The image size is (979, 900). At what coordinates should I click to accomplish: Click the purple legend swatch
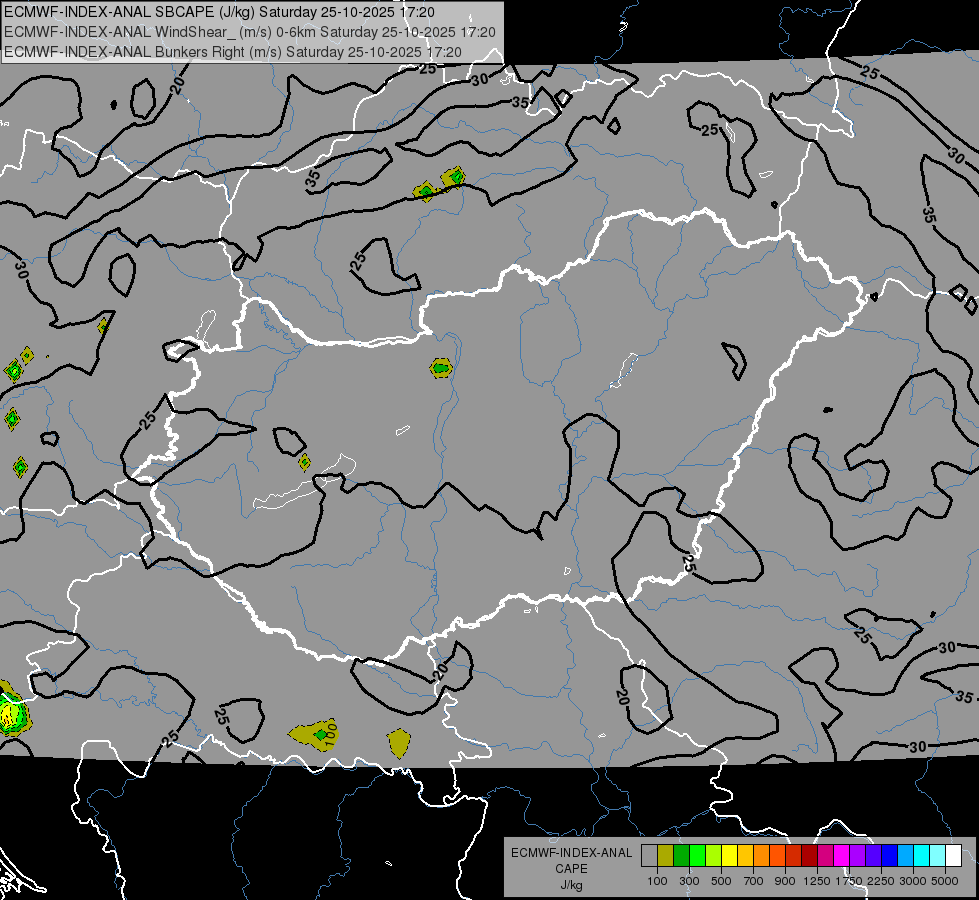click(858, 855)
